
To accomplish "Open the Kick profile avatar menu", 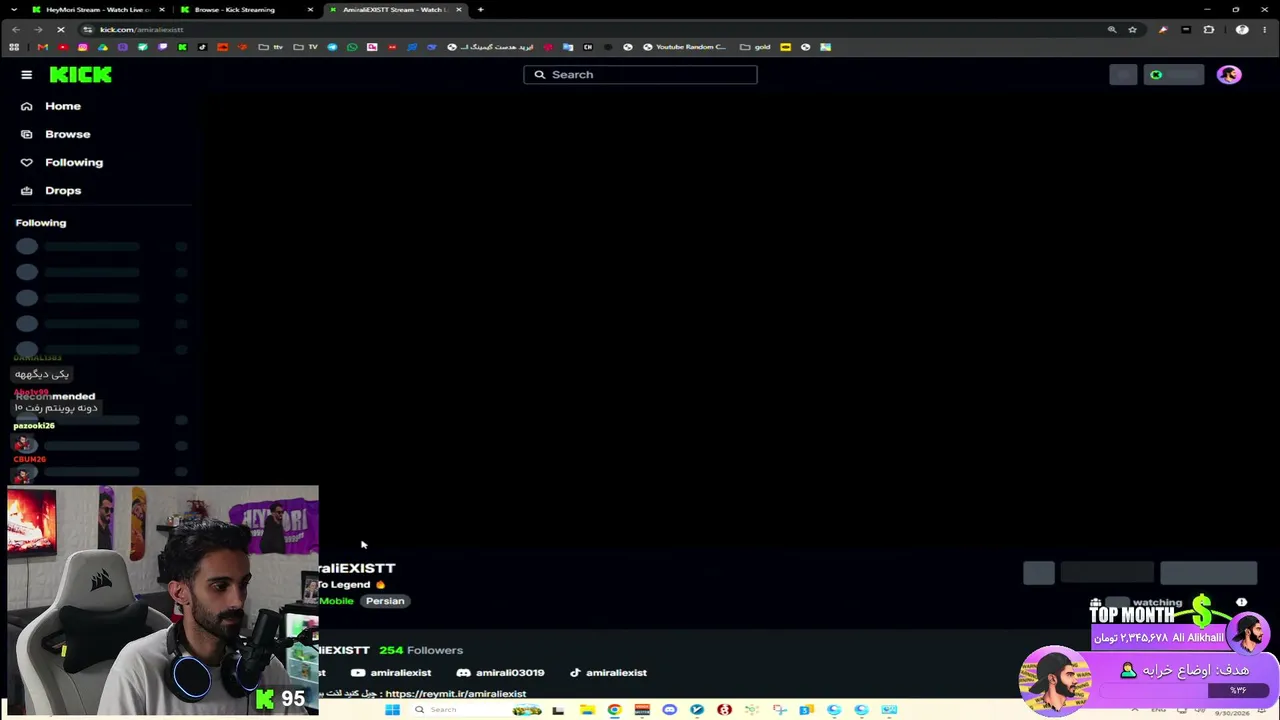I will coord(1229,75).
